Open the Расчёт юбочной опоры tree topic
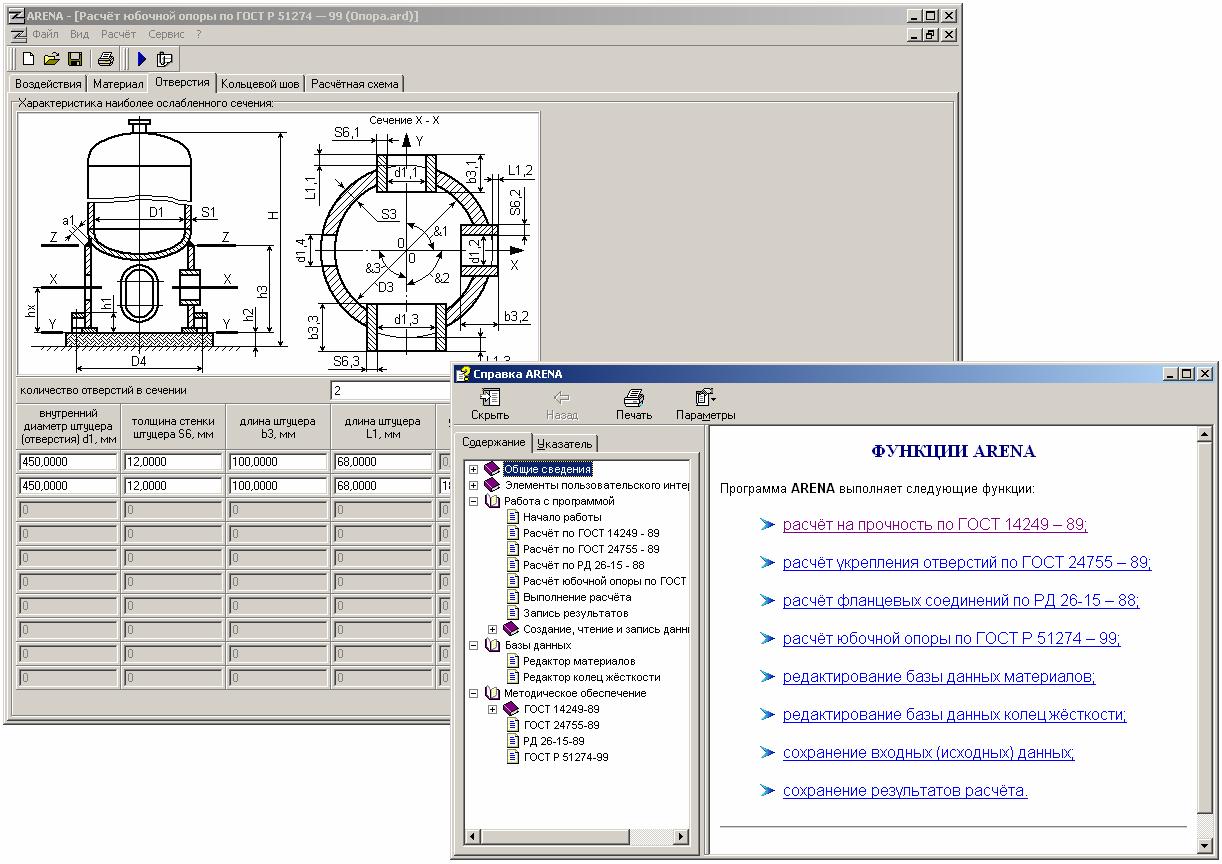Screen dimensions: 1222x864 605,581
